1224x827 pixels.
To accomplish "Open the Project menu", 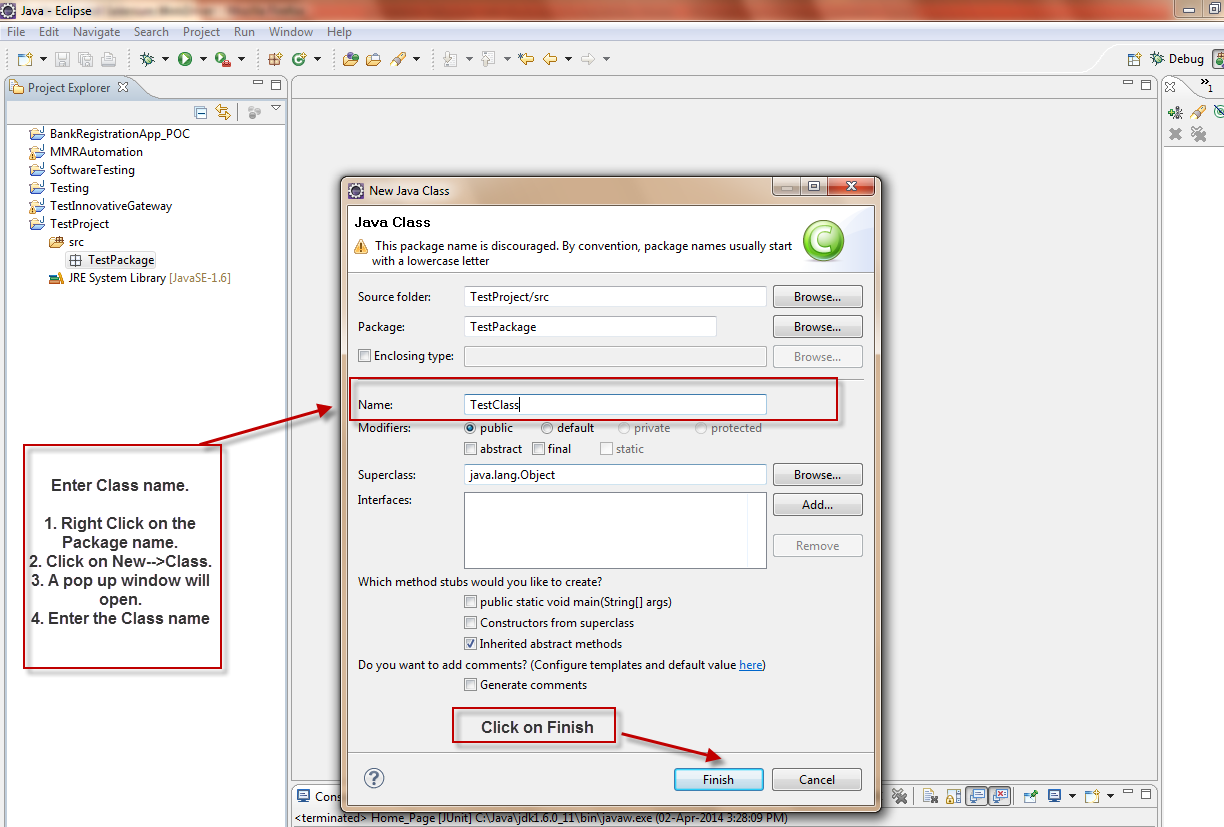I will (201, 32).
